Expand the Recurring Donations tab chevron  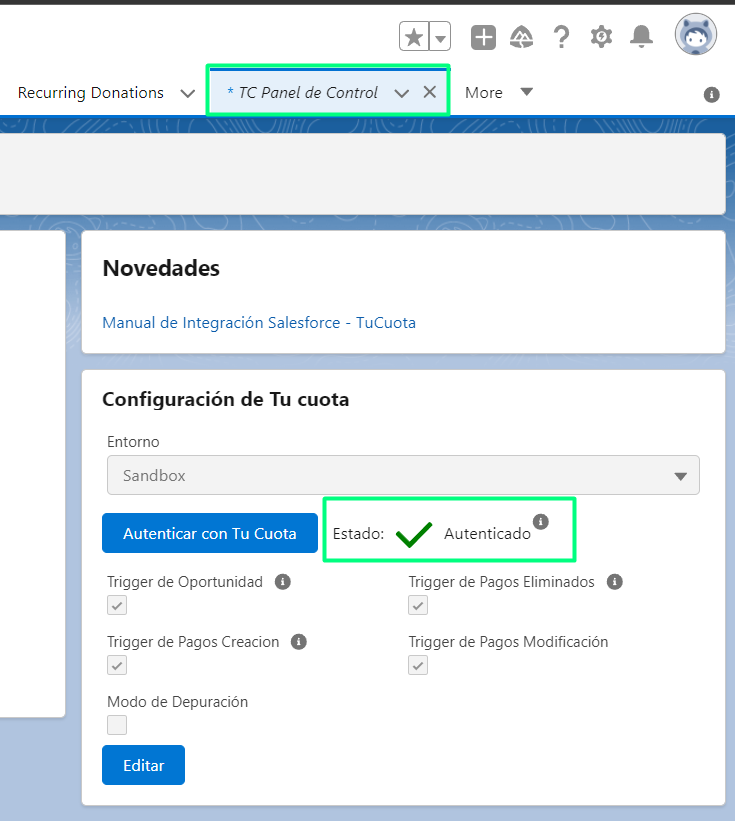[x=187, y=94]
